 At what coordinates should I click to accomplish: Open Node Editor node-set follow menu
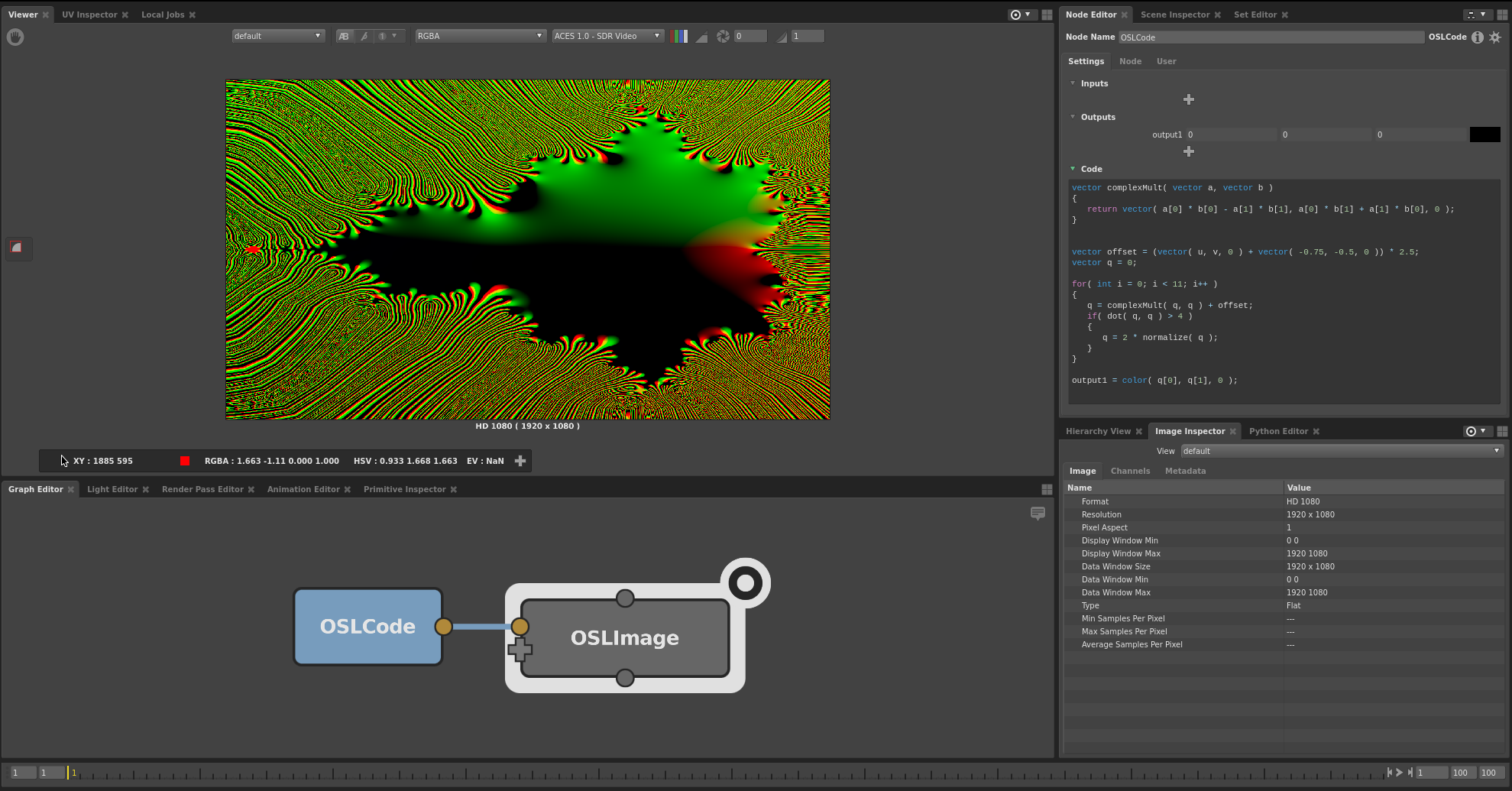tap(1475, 15)
